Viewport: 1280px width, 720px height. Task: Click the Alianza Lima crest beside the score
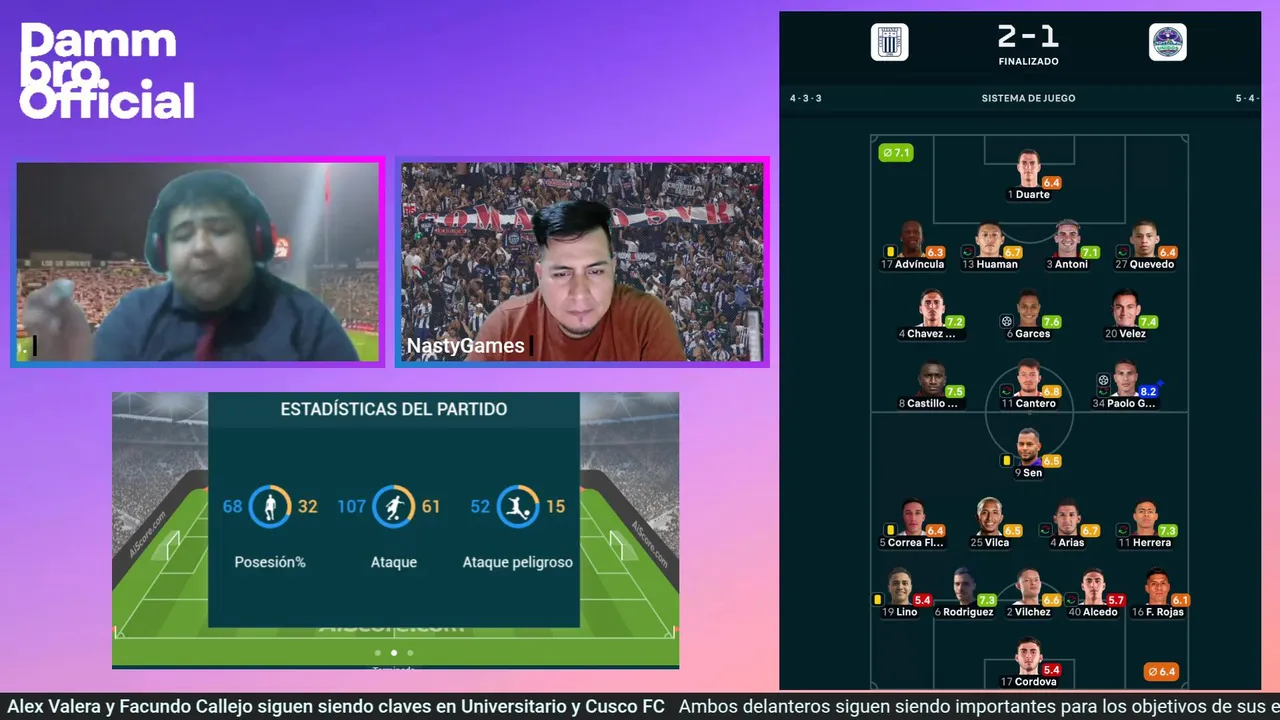889,42
